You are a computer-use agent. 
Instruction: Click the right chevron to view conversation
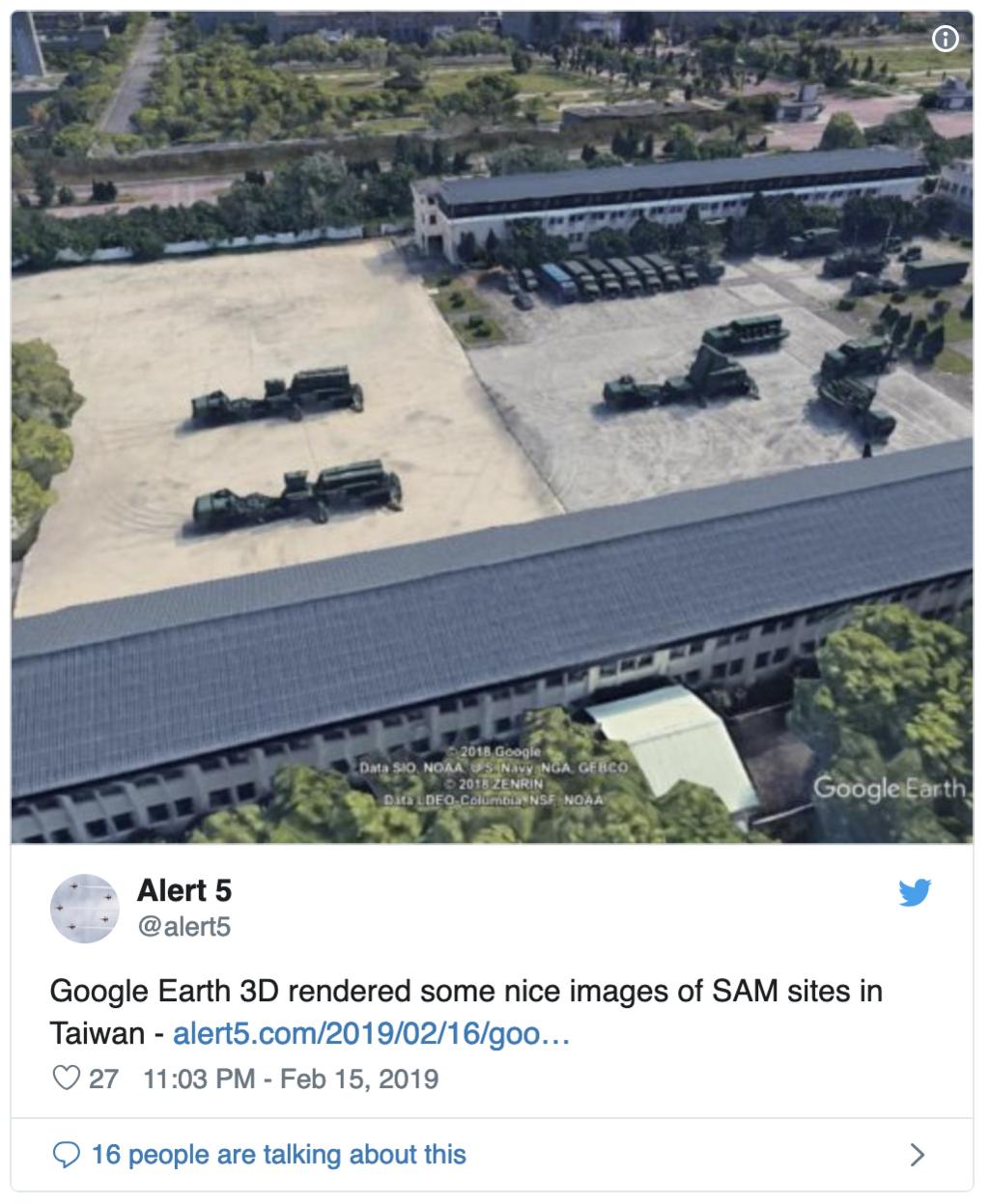pyautogui.click(x=918, y=1155)
